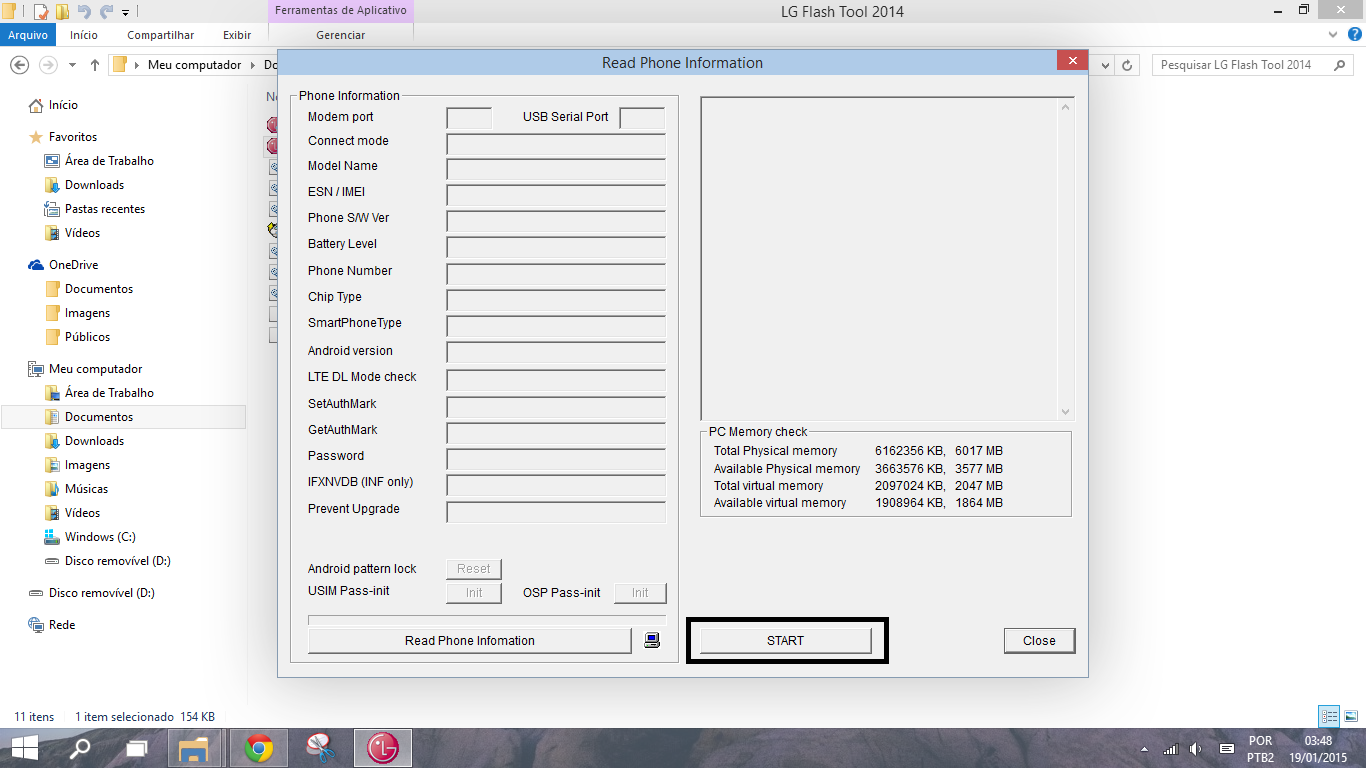Click the log area scroll up arrow
This screenshot has width=1366, height=768.
click(1065, 107)
